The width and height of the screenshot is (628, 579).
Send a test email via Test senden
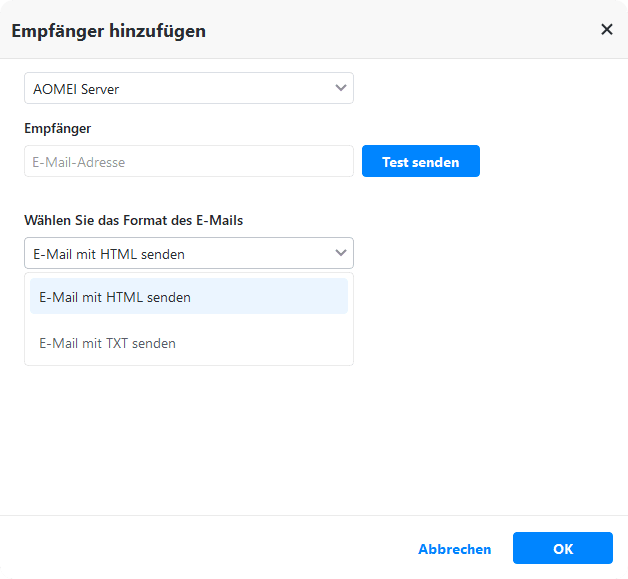pos(420,162)
